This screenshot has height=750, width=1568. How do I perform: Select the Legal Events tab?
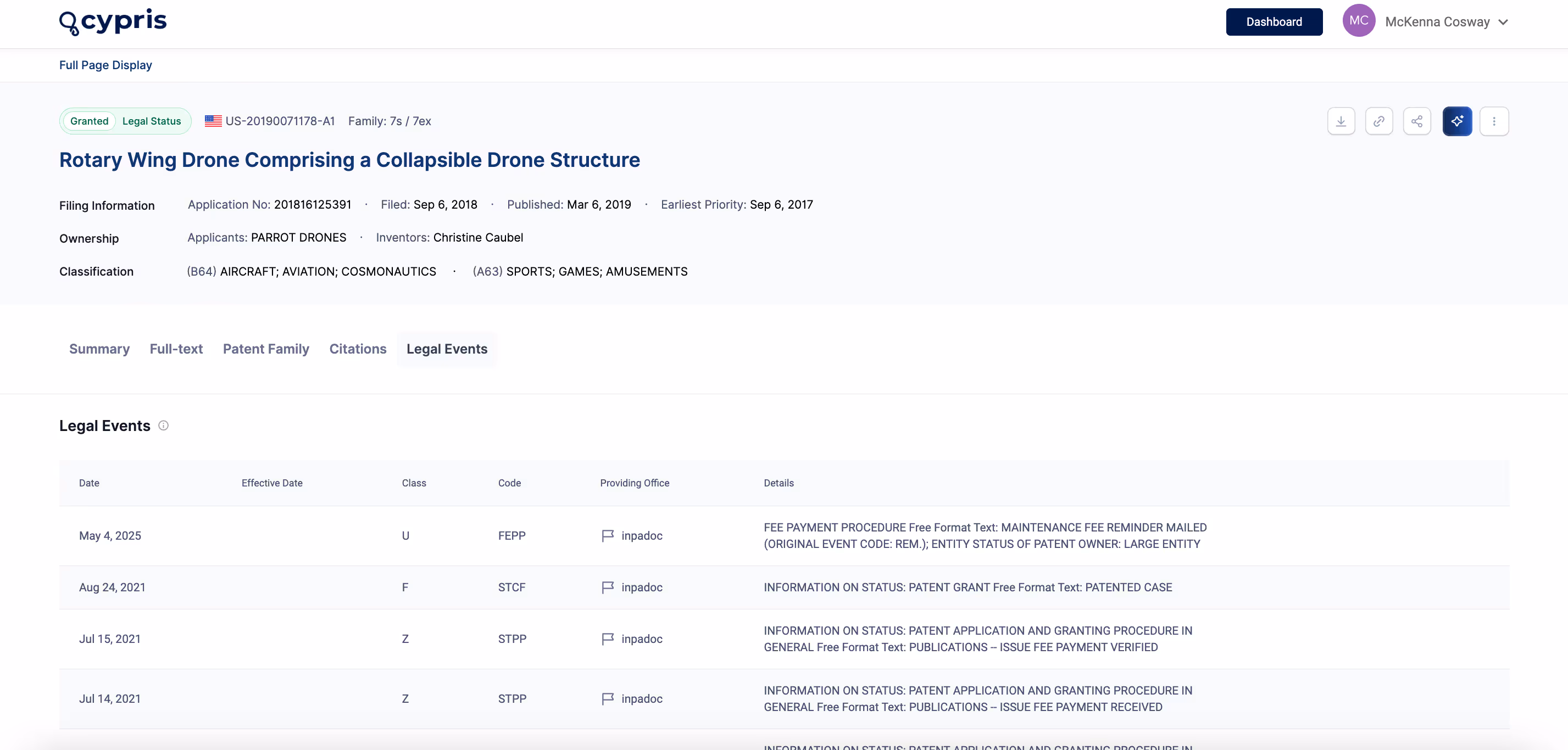447,349
